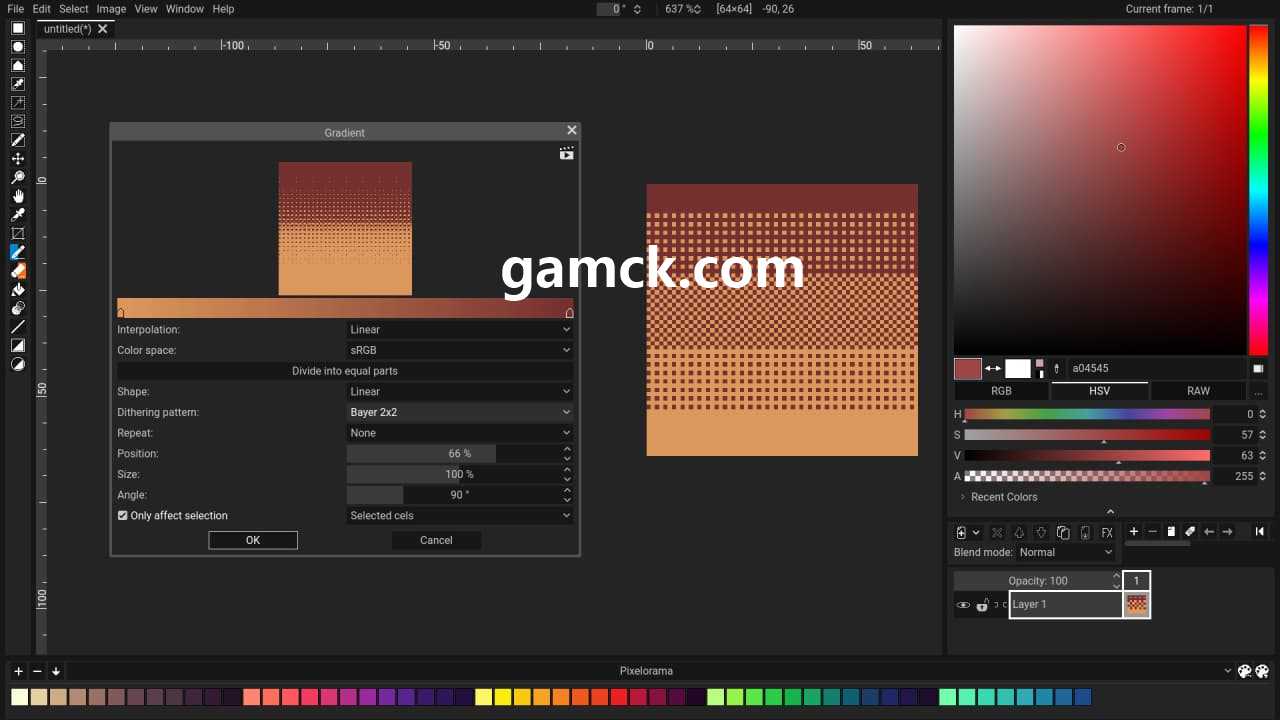1280x720 pixels.
Task: Click the foreground color swatch
Action: pos(968,369)
